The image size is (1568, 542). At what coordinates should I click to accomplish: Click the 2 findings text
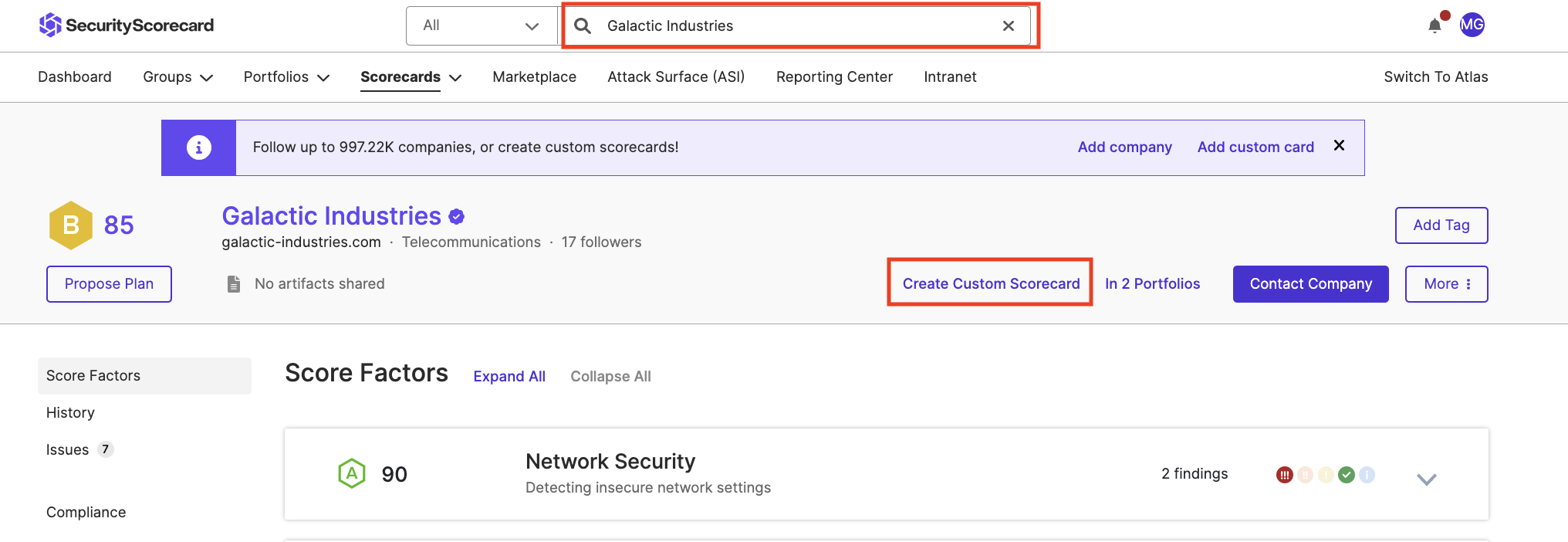tap(1195, 473)
